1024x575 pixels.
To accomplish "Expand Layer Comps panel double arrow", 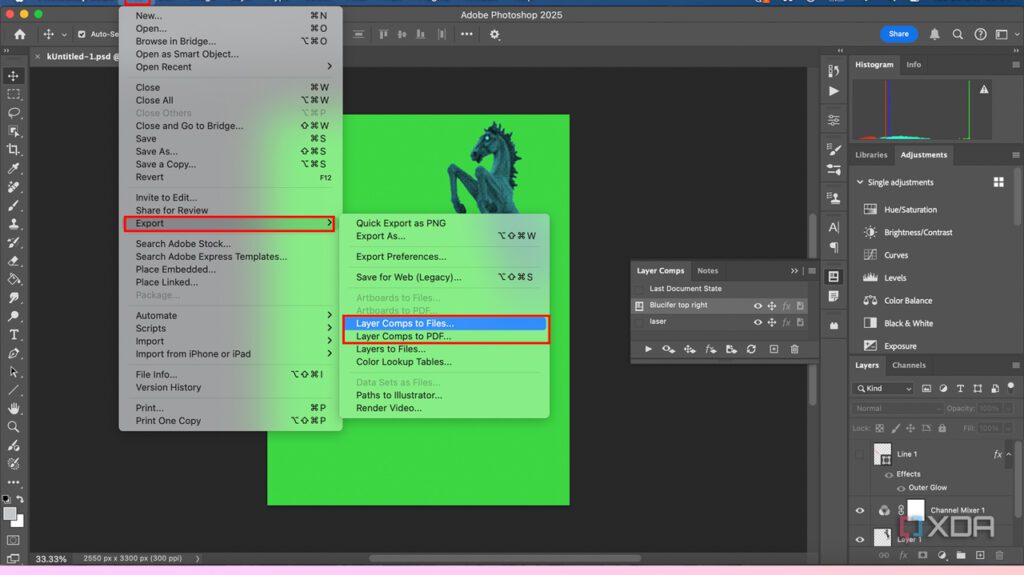I will coord(794,271).
